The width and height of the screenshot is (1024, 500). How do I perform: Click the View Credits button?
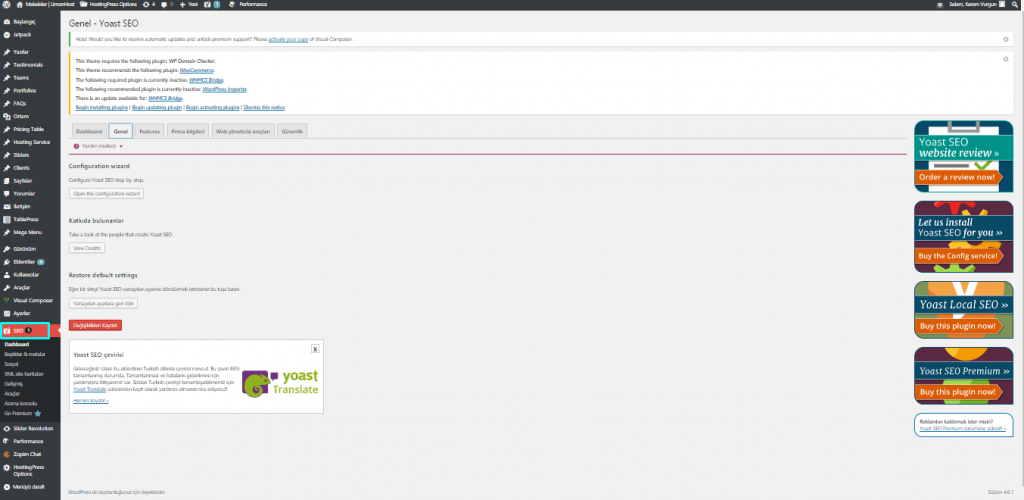tap(87, 248)
